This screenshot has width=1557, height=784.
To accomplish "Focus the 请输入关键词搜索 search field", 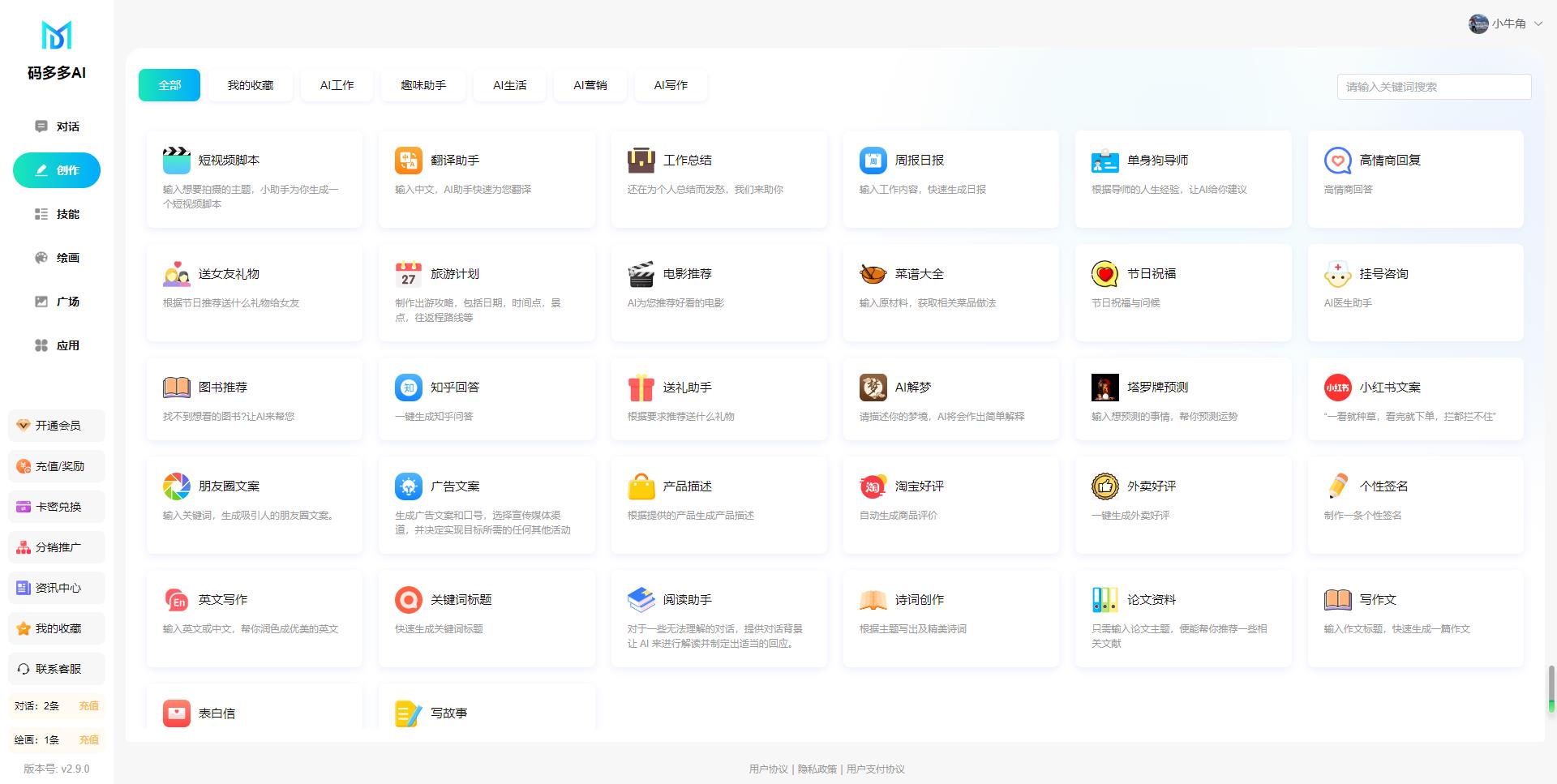I will click(x=1434, y=87).
